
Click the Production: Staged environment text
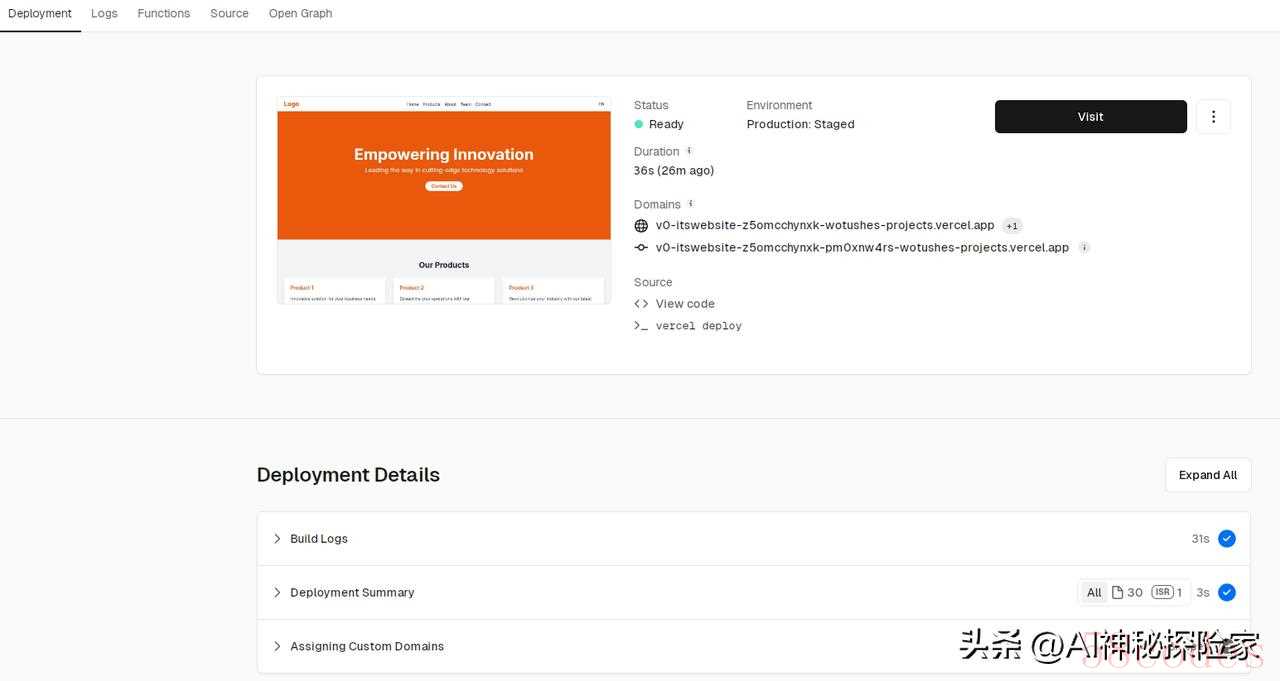coord(801,124)
